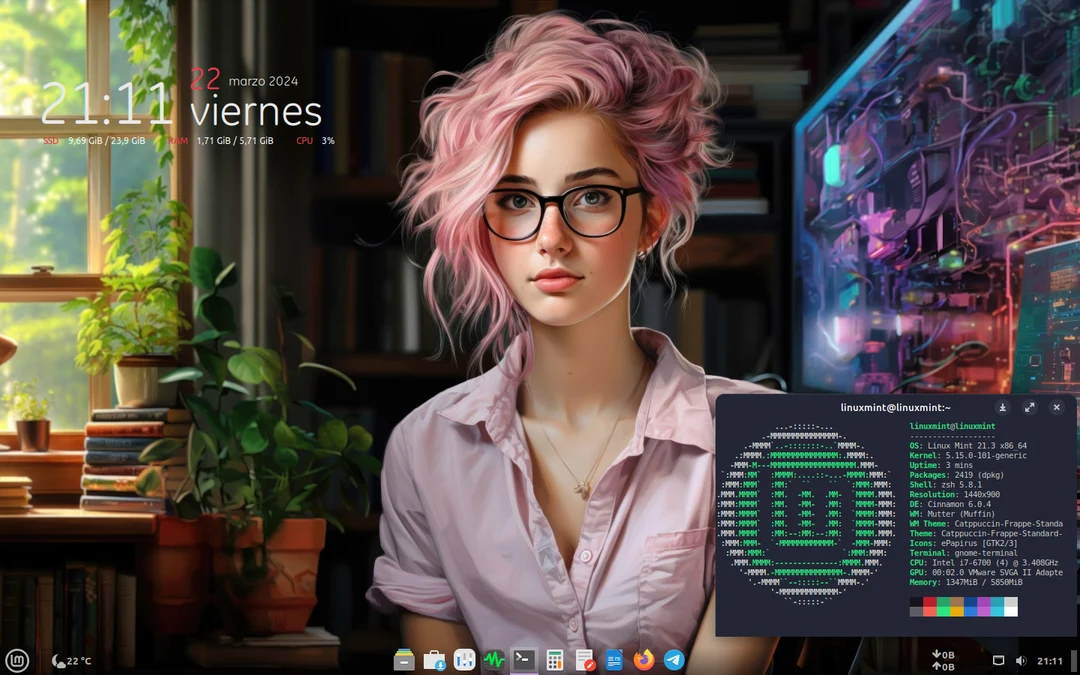Launch Telegram from the taskbar

(x=672, y=660)
